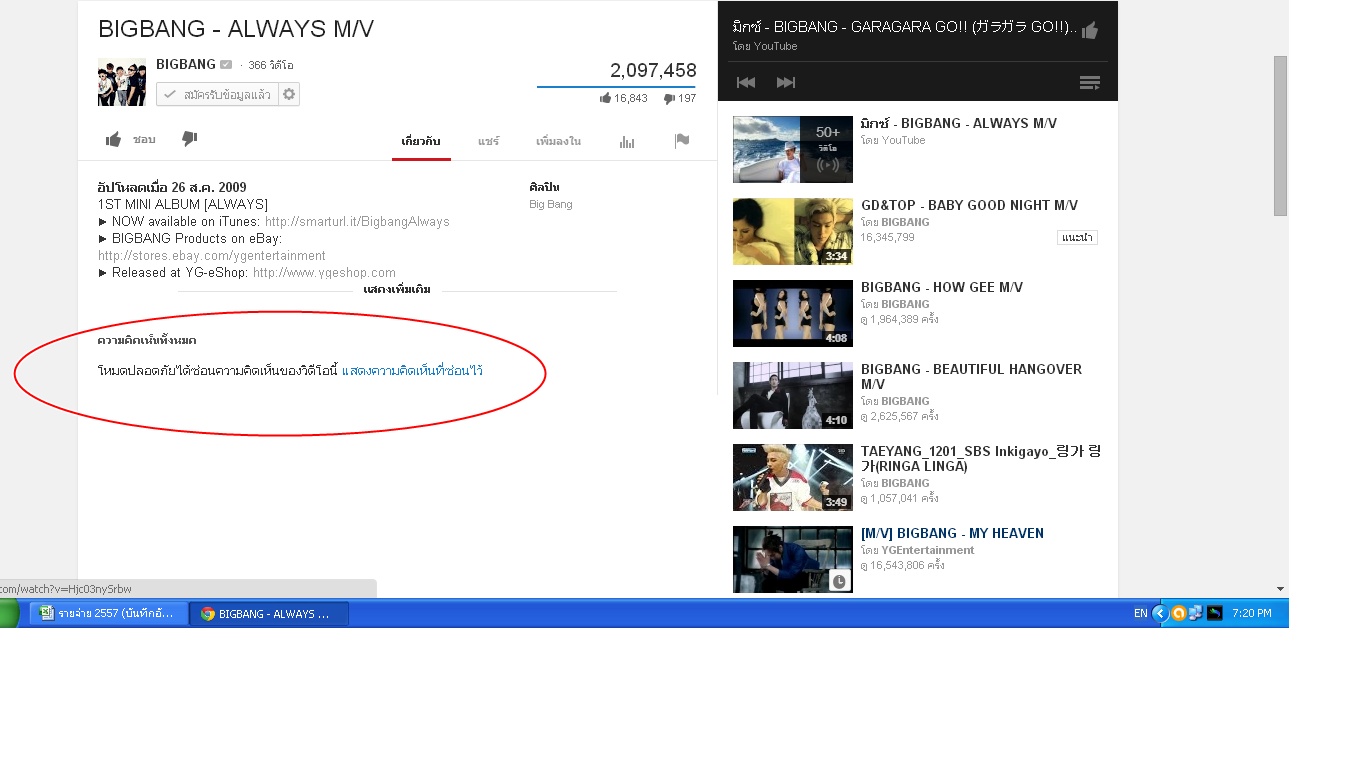Click the black monitor tray icon
Viewport: 1366px width, 768px height.
coord(1215,614)
